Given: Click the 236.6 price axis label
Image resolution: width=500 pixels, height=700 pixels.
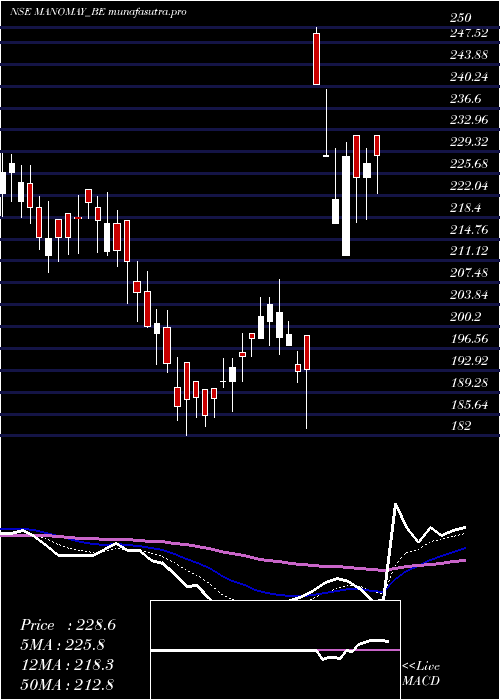Looking at the screenshot, I should tap(466, 99).
